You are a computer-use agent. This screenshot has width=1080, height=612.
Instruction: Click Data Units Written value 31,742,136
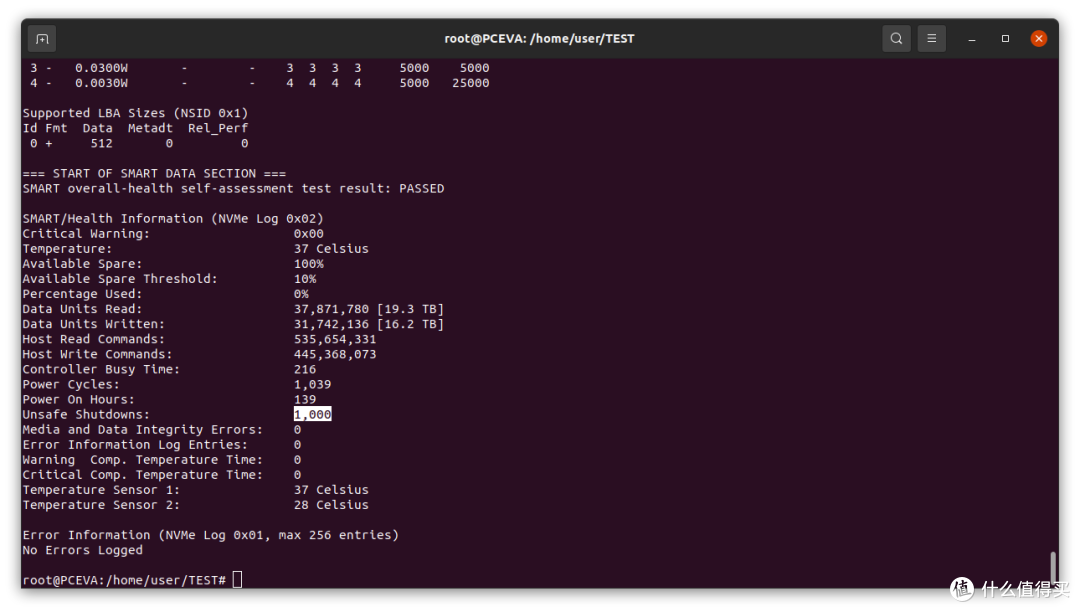tap(331, 324)
